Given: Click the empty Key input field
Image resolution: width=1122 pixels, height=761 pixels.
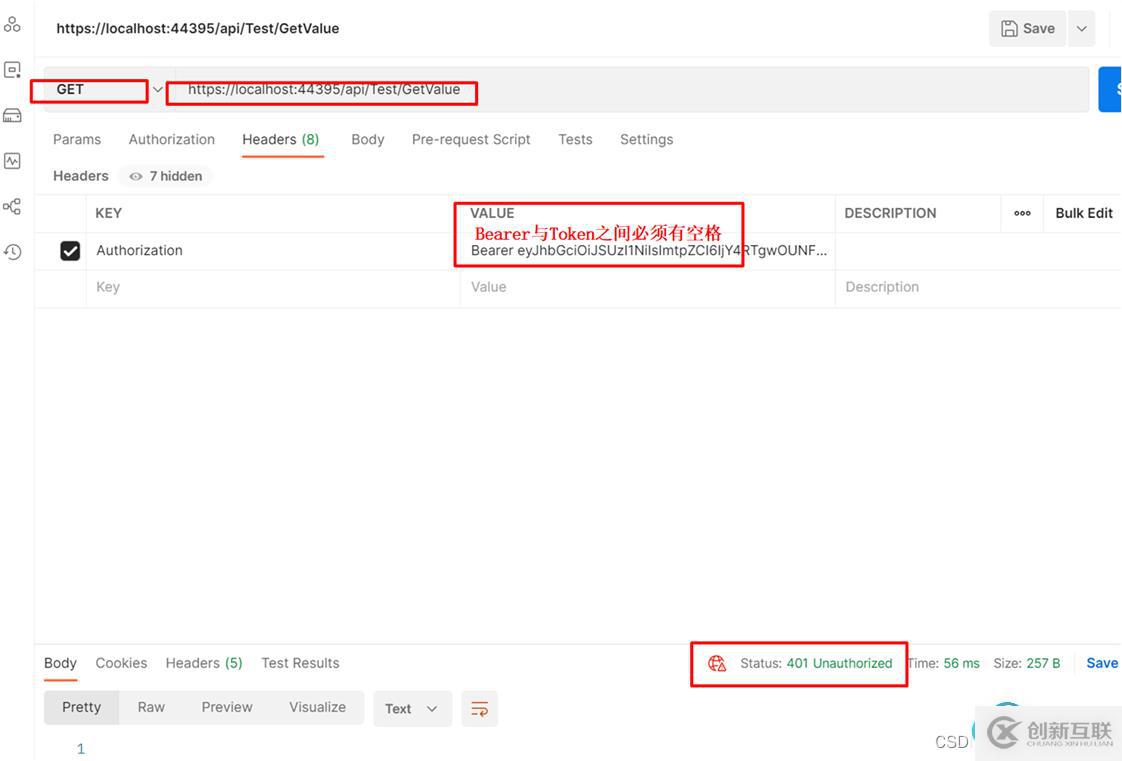Looking at the screenshot, I should 270,287.
